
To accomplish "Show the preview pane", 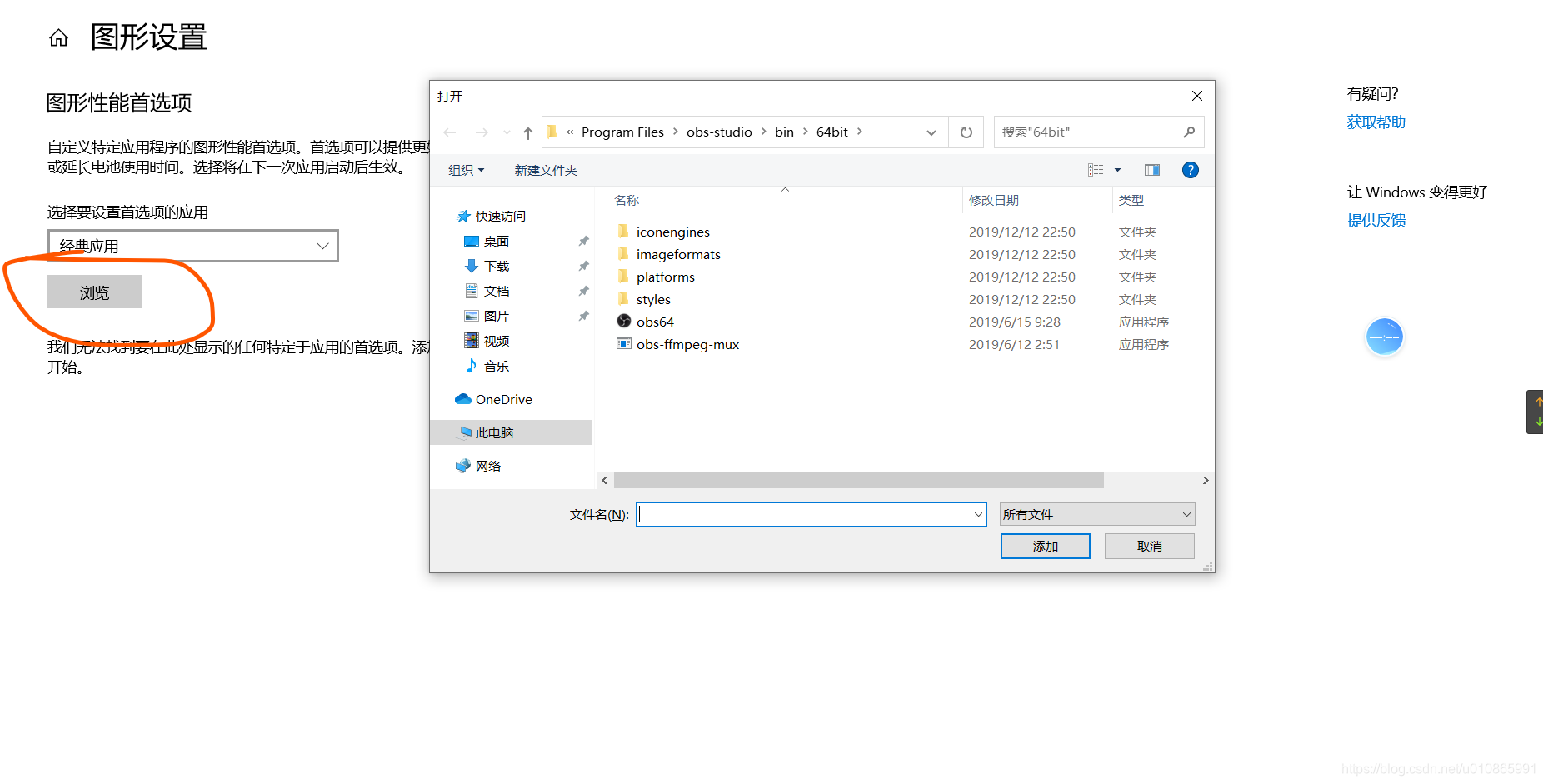I will [x=1151, y=170].
